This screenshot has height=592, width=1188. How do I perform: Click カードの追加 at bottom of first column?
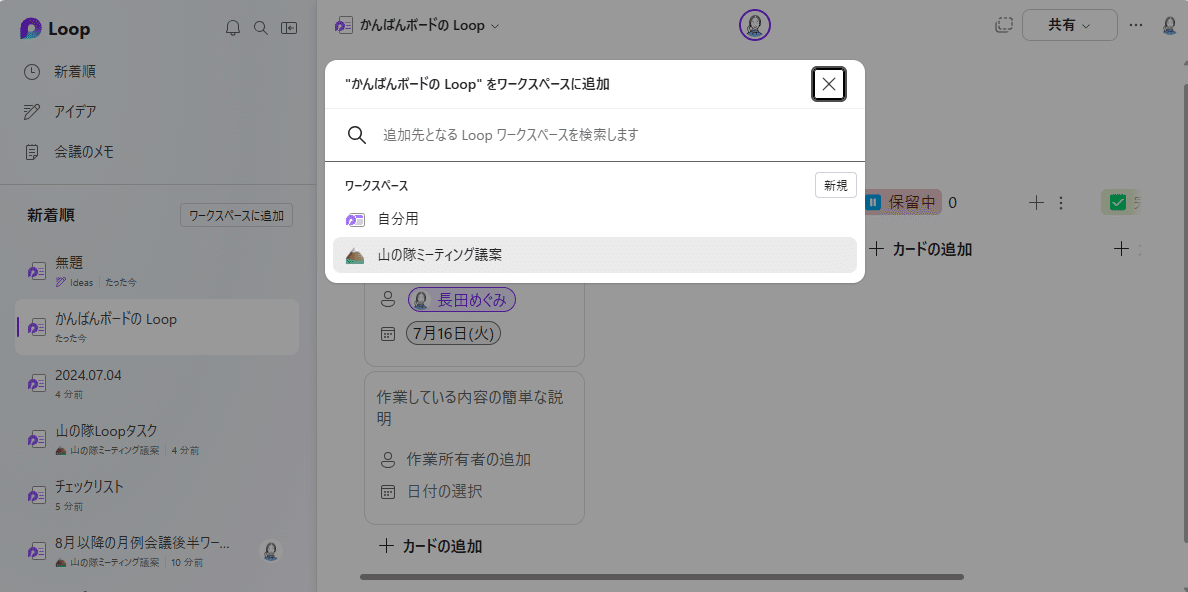click(430, 546)
